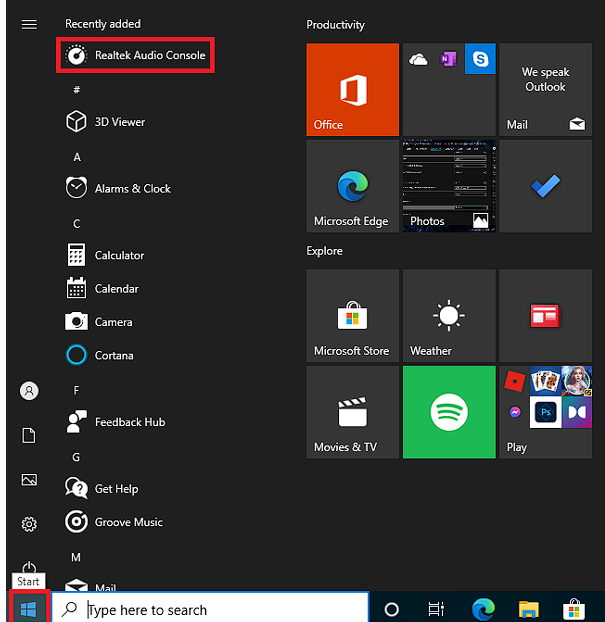
Task: Click the # letter header in app list
Action: click(77, 89)
